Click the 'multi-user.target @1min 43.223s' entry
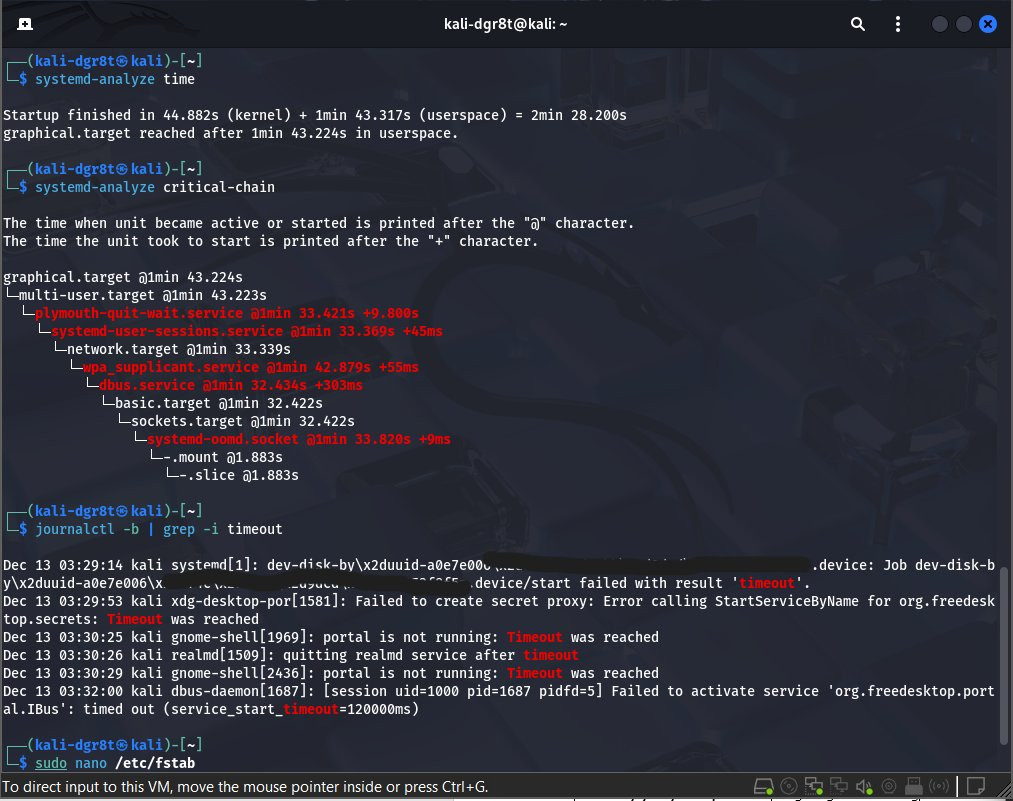The image size is (1013, 801). pos(142,295)
